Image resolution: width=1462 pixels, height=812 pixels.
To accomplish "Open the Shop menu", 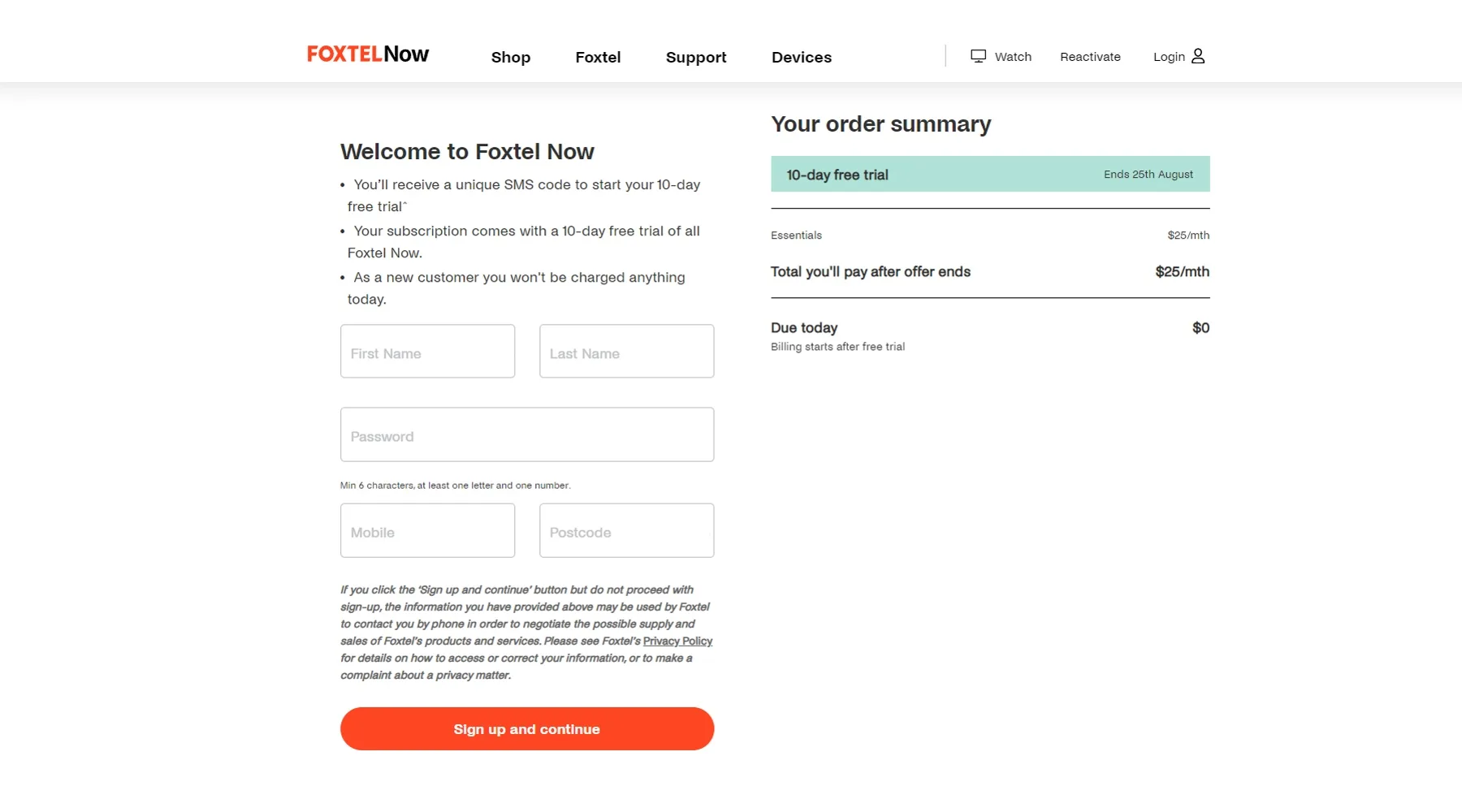I will (x=510, y=58).
